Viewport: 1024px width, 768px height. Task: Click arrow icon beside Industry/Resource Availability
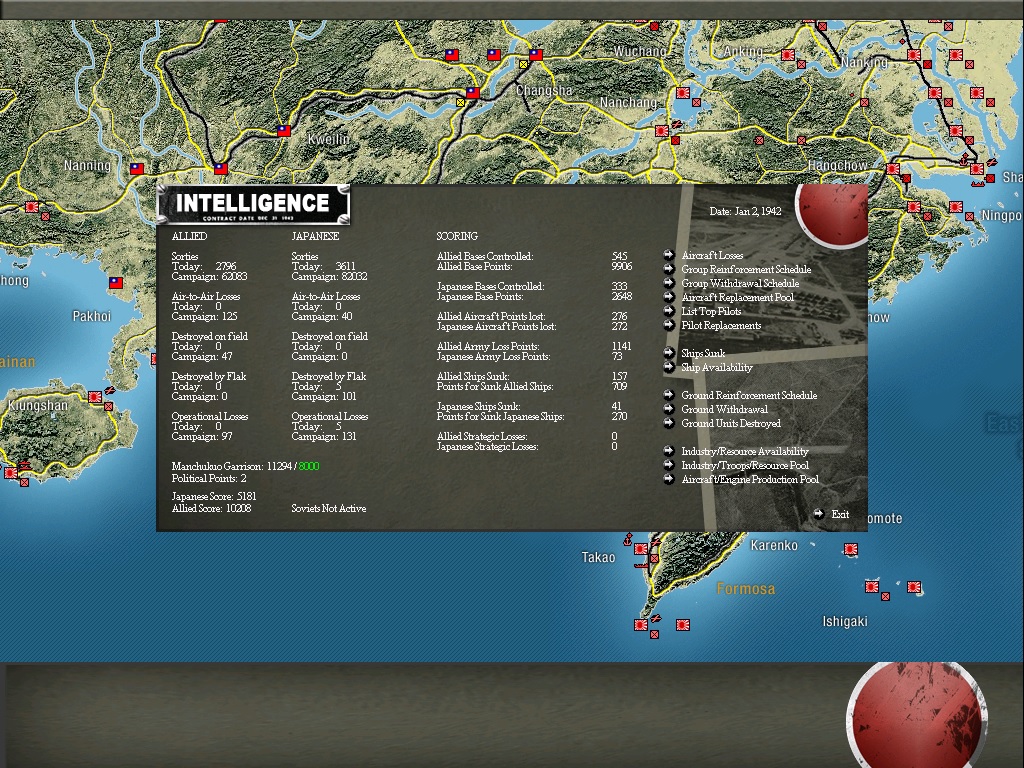pyautogui.click(x=669, y=451)
